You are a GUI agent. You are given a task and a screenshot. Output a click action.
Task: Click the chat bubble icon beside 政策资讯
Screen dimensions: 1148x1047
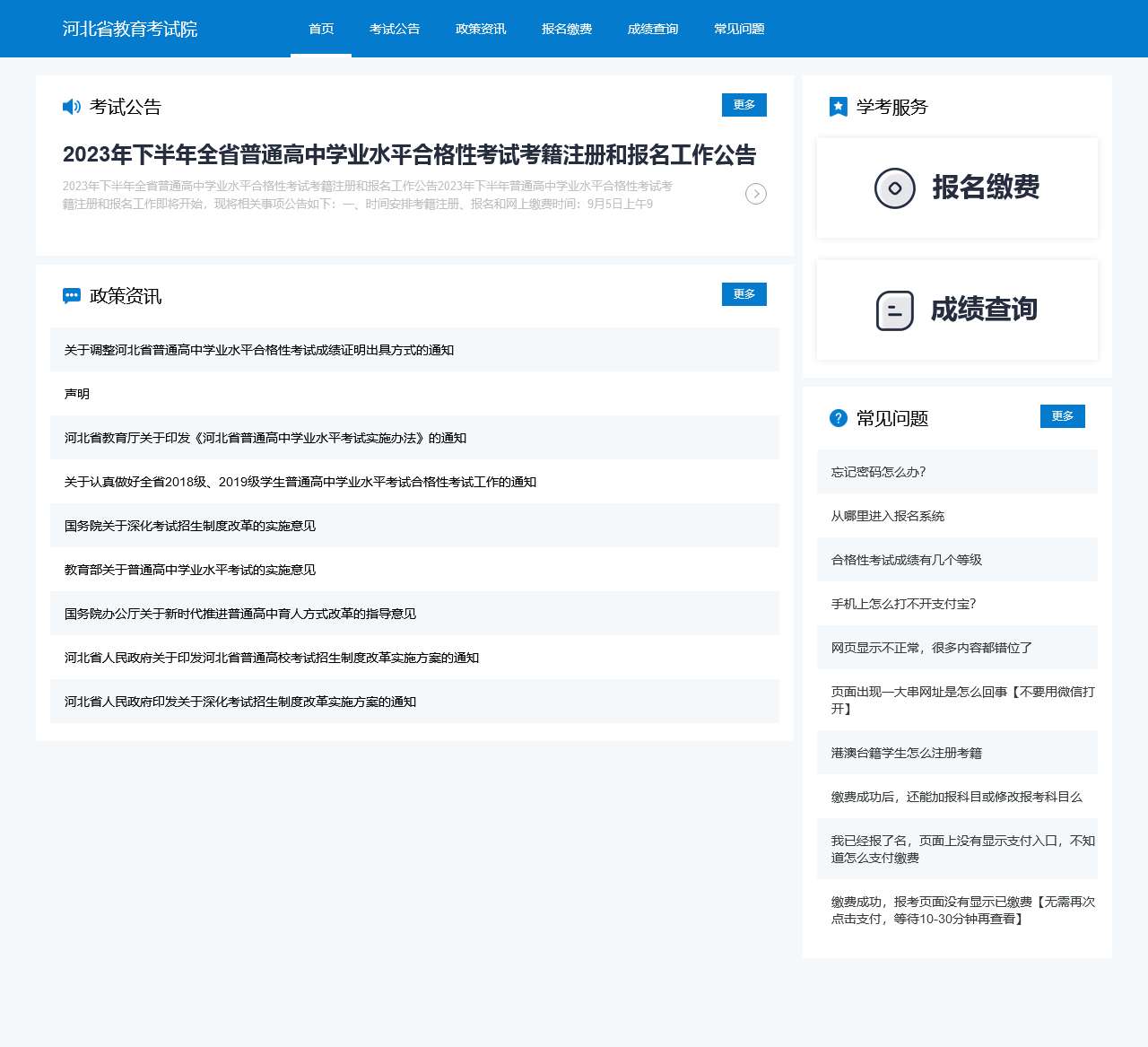coord(72,296)
